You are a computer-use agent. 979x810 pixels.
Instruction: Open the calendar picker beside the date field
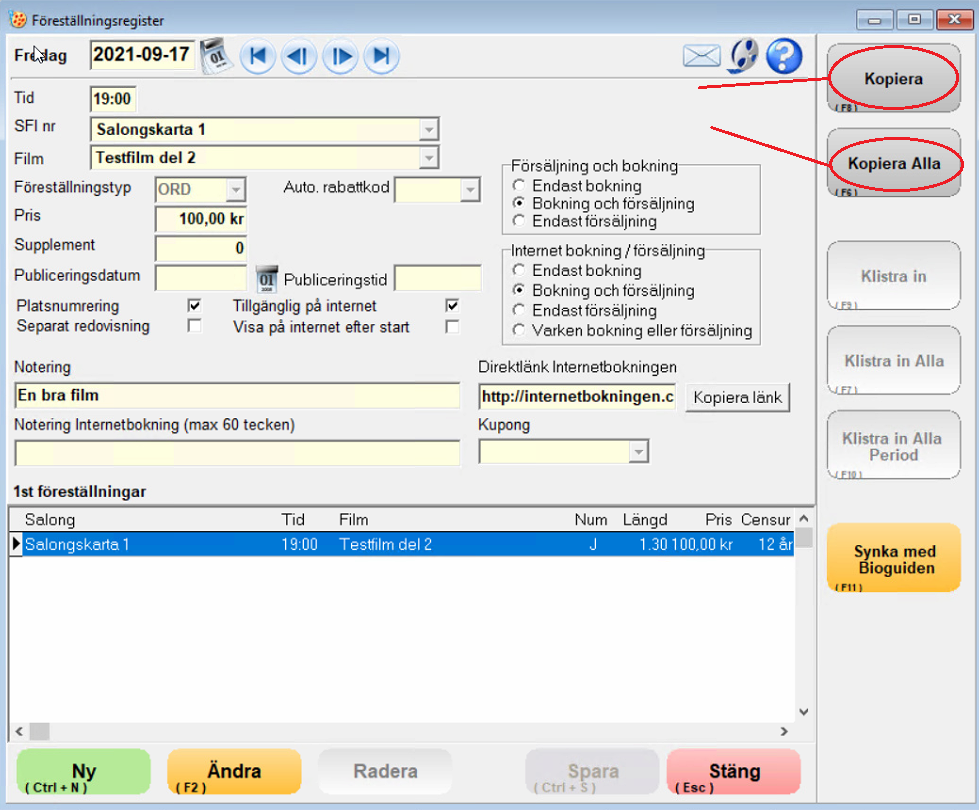pos(214,55)
